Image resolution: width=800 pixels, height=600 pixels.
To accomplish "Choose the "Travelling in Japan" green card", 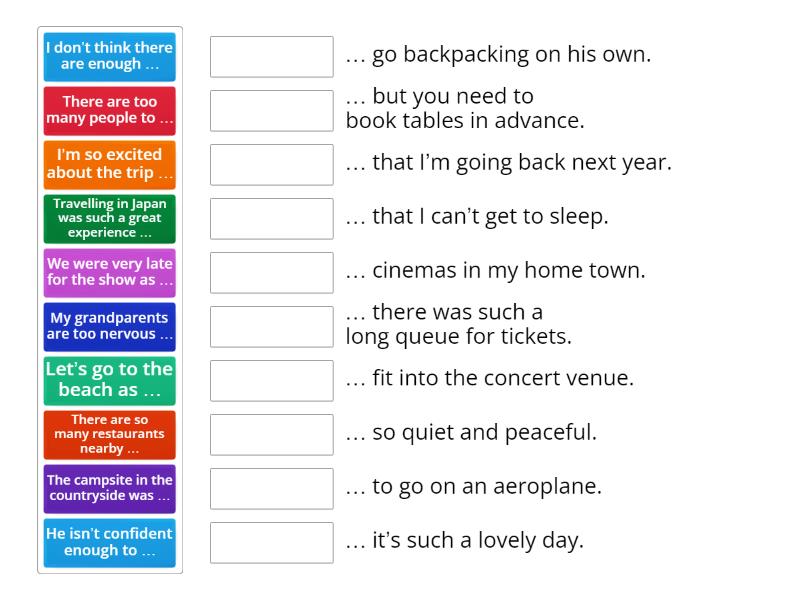I will 109,218.
